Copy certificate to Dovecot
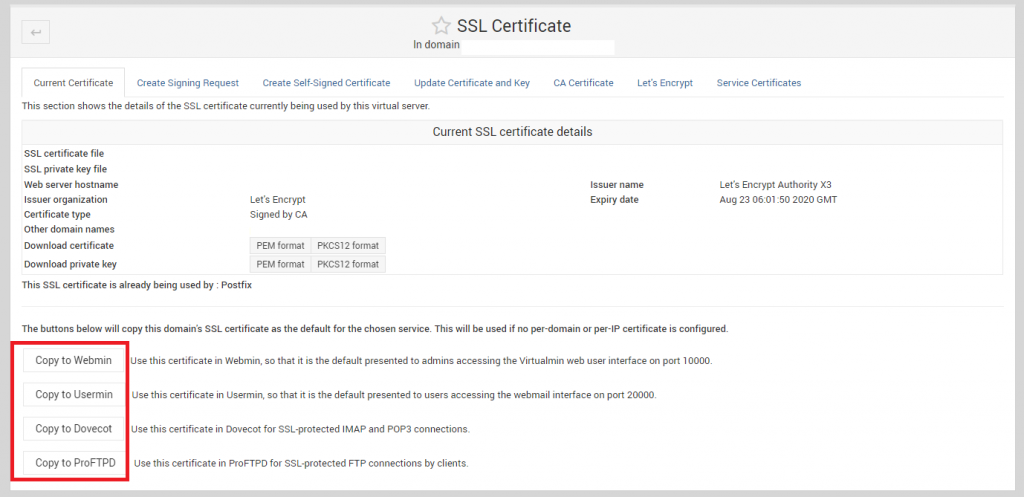Viewport: 1024px width, 497px height. (x=73, y=429)
